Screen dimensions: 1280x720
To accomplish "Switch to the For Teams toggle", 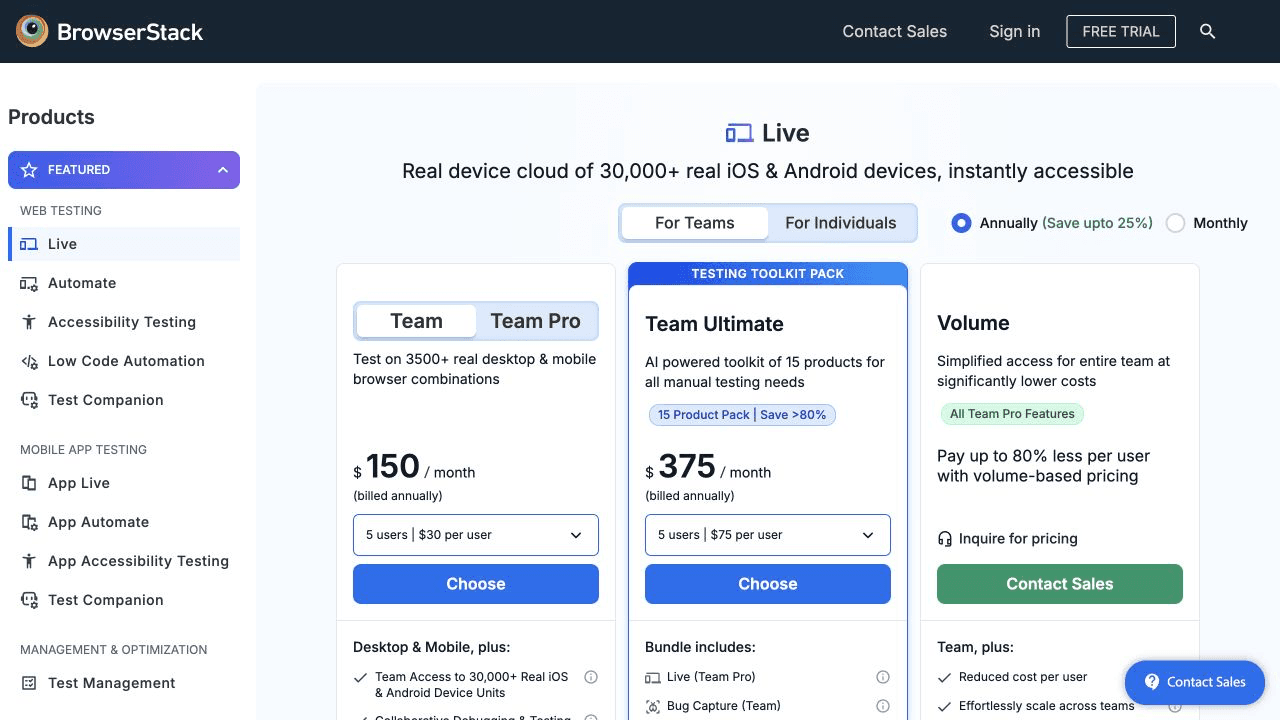I will (695, 223).
